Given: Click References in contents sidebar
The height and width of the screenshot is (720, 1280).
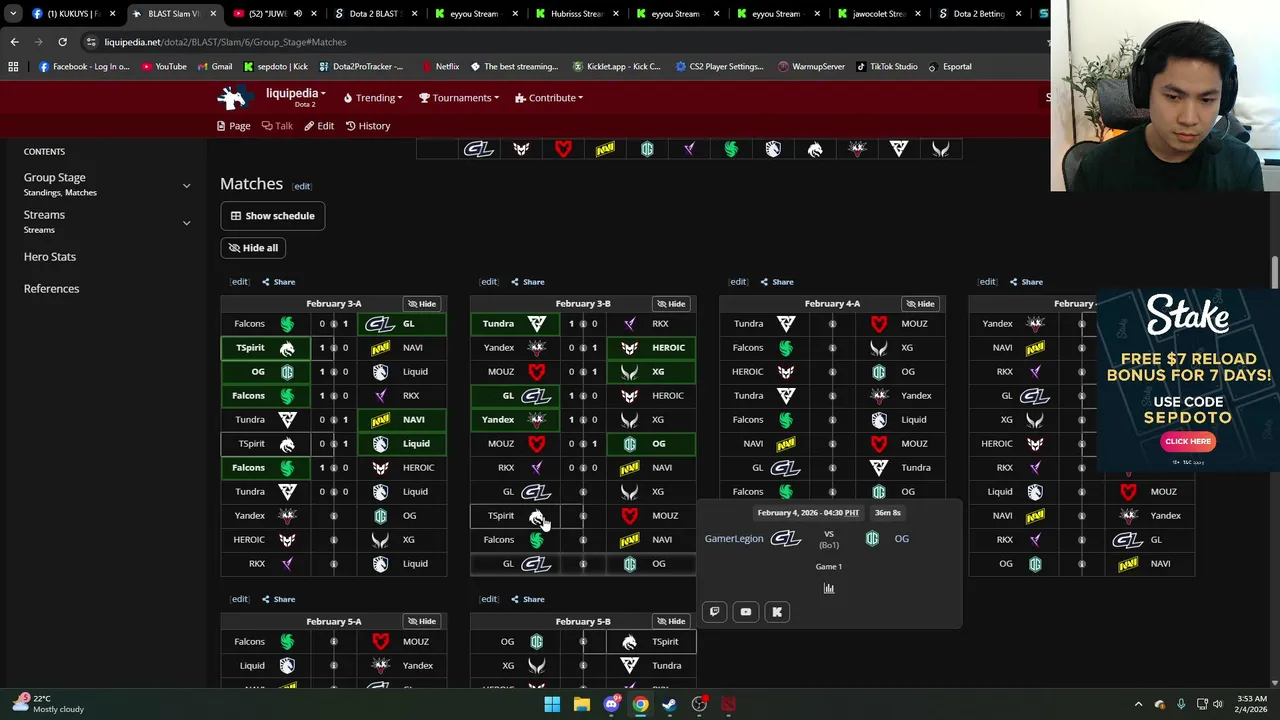Looking at the screenshot, I should pos(51,289).
